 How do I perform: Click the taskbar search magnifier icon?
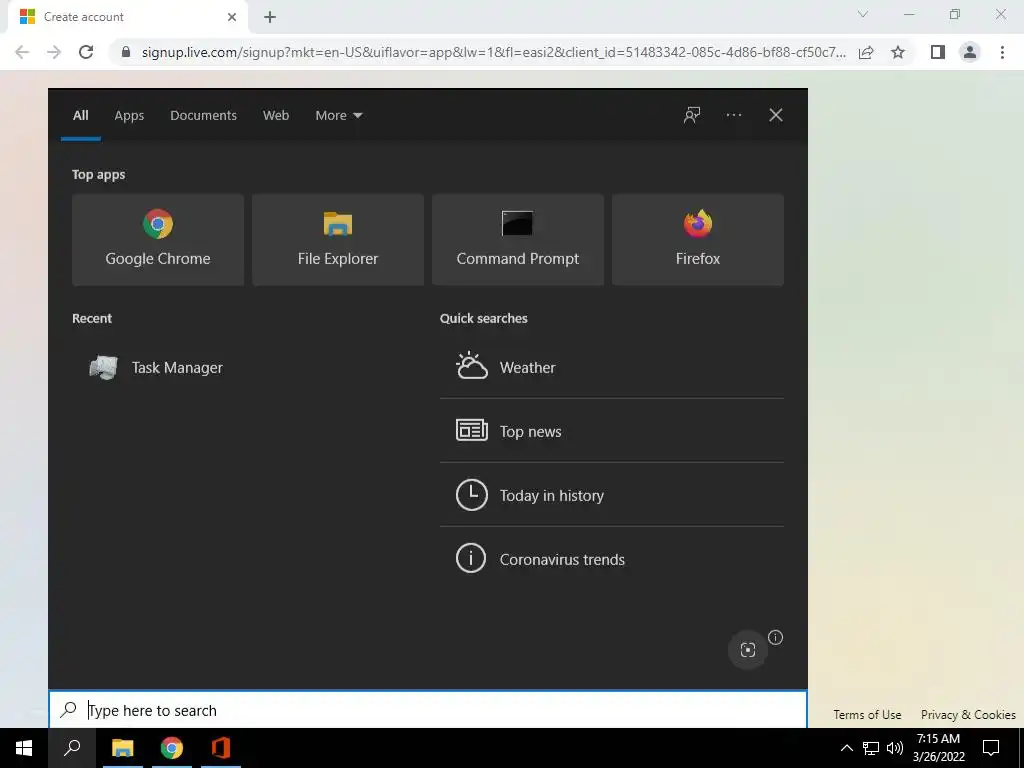72,748
